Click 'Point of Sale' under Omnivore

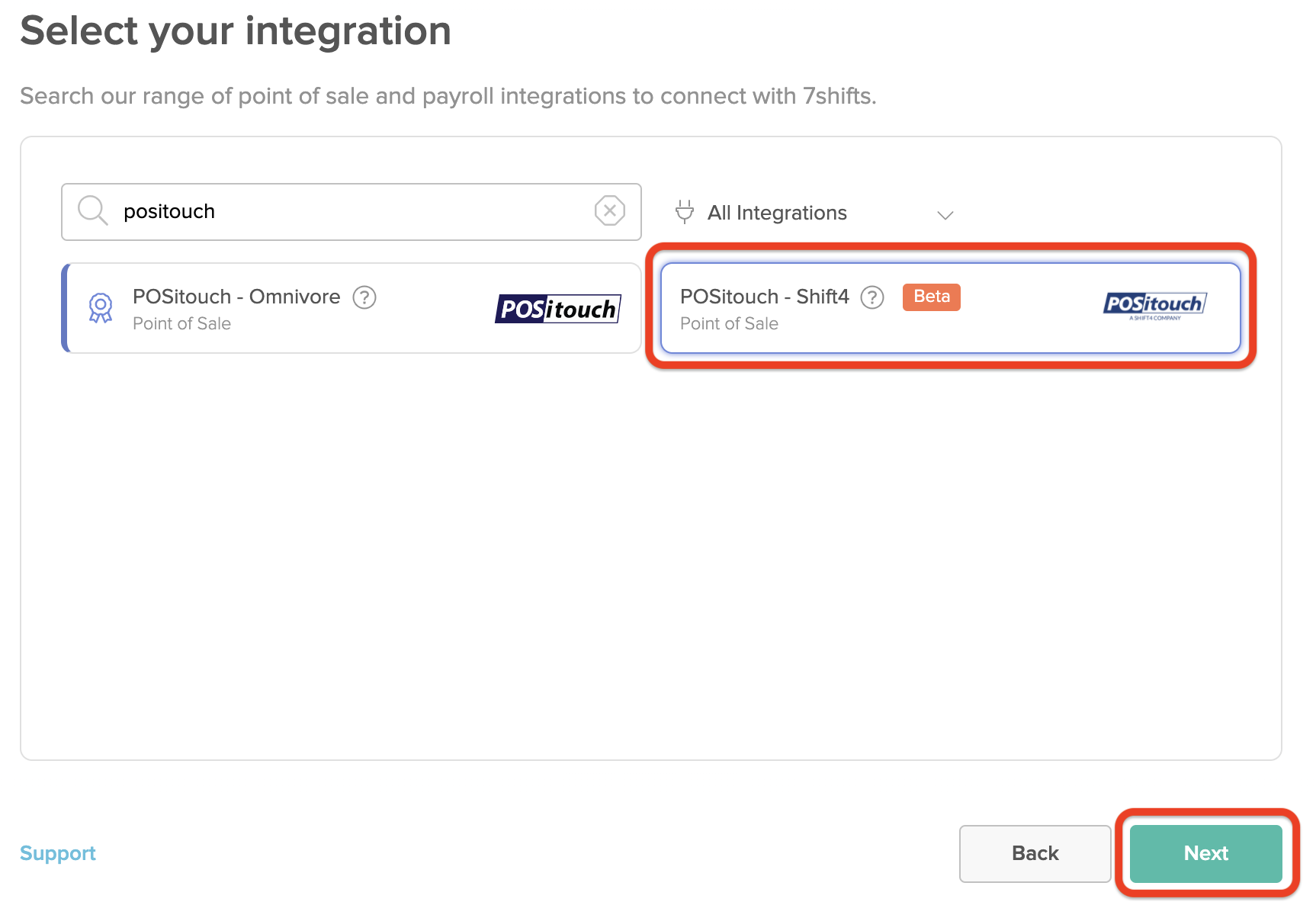(182, 323)
